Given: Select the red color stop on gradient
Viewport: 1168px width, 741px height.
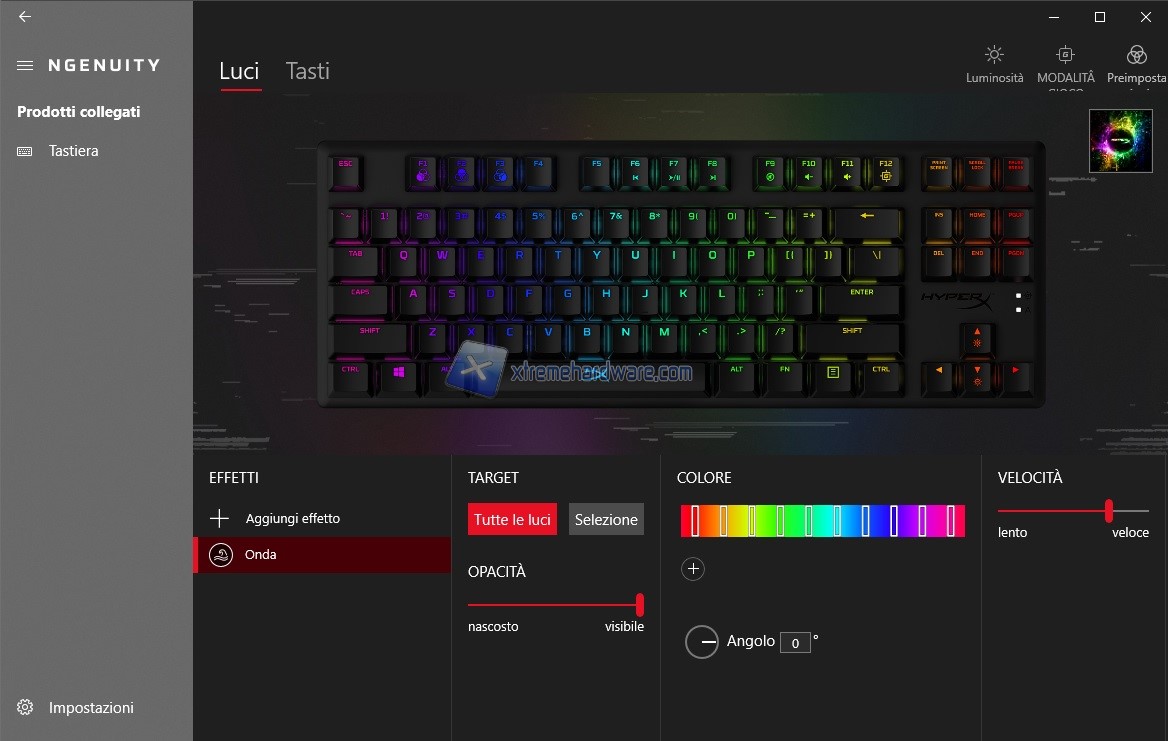Looking at the screenshot, I should point(695,521).
